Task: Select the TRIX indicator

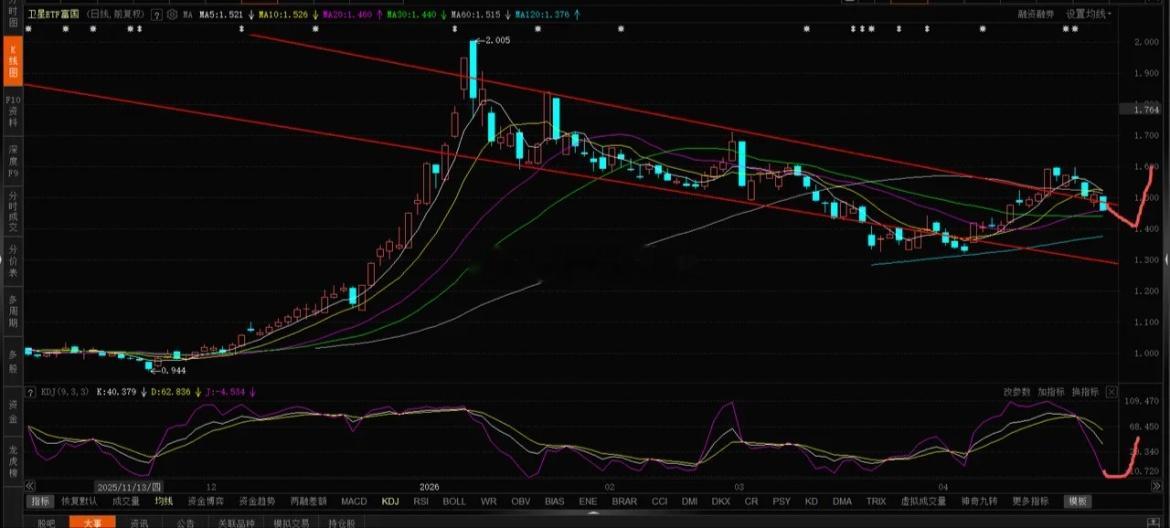Action: click(876, 501)
